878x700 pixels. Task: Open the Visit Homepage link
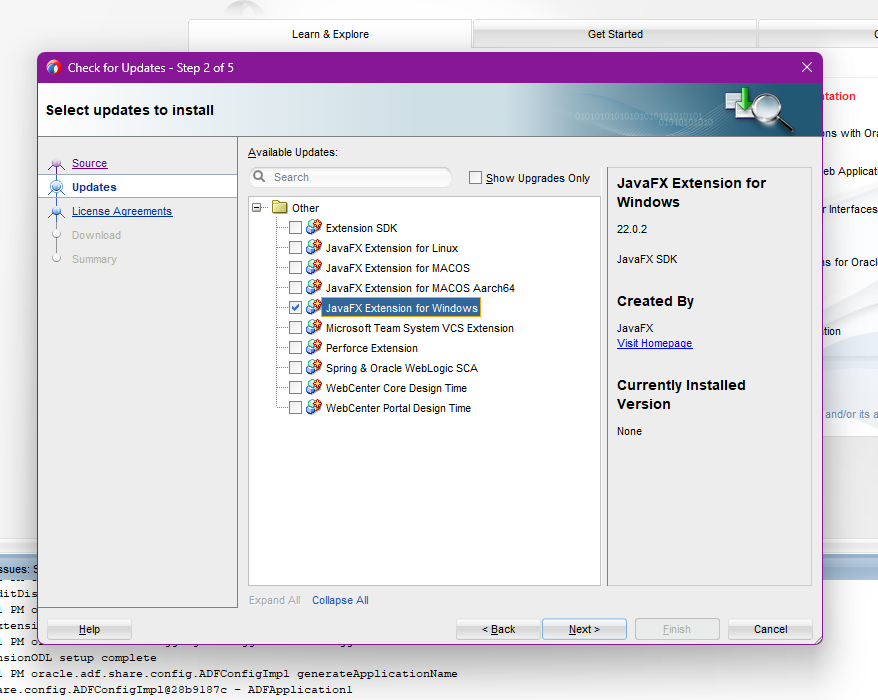654,343
